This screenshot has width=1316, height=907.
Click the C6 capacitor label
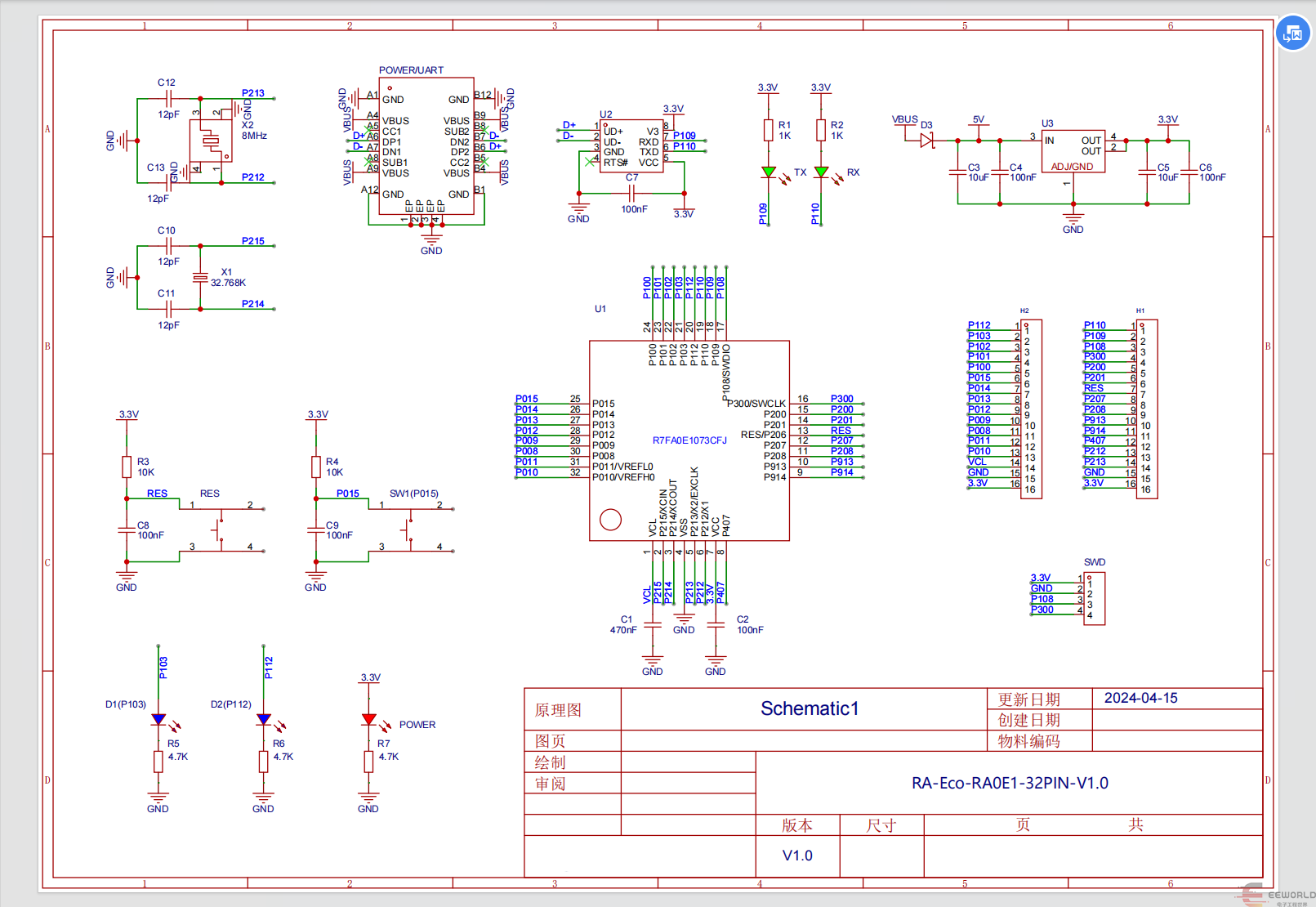point(1206,168)
